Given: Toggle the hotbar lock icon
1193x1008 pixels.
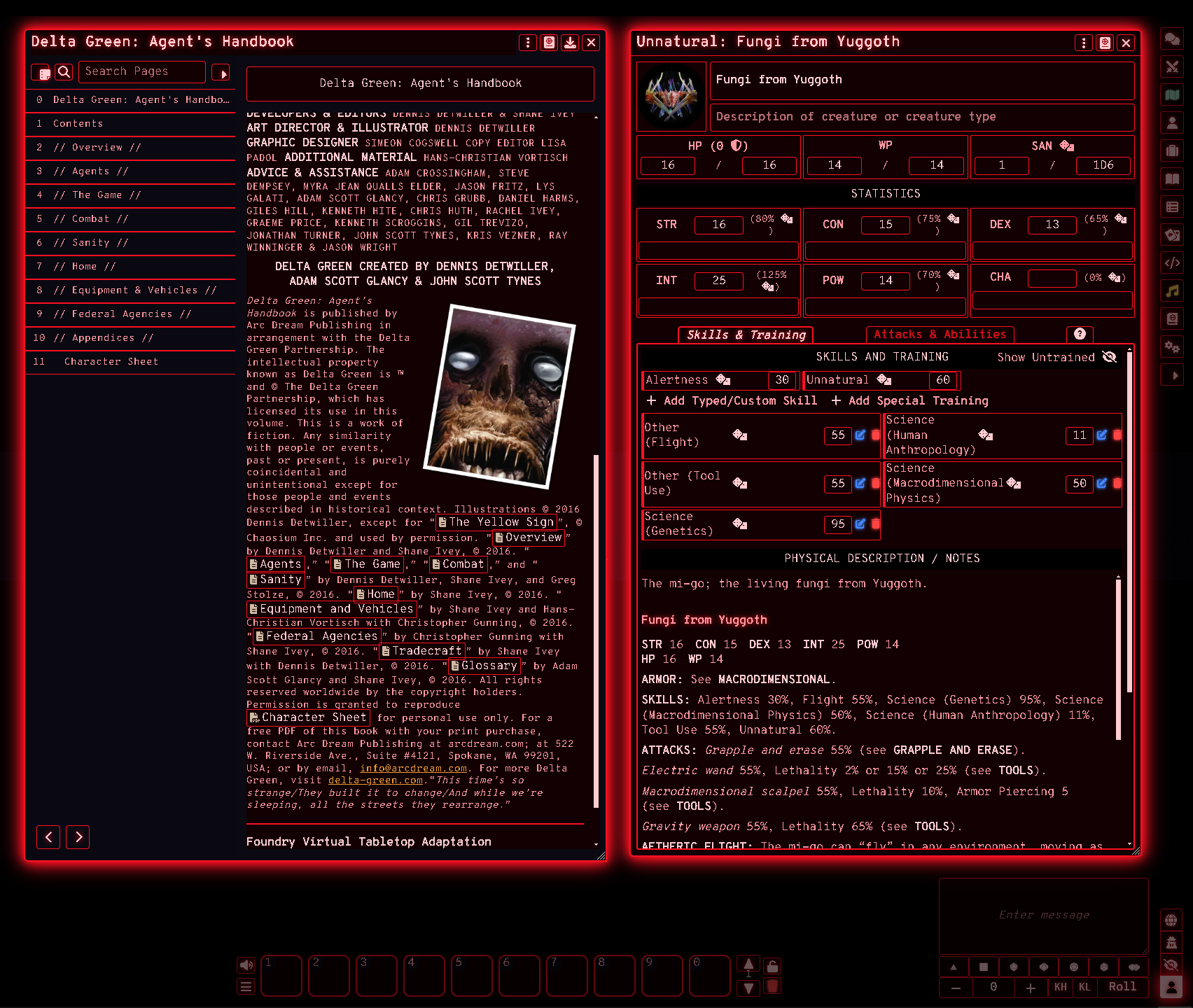Looking at the screenshot, I should [x=772, y=966].
